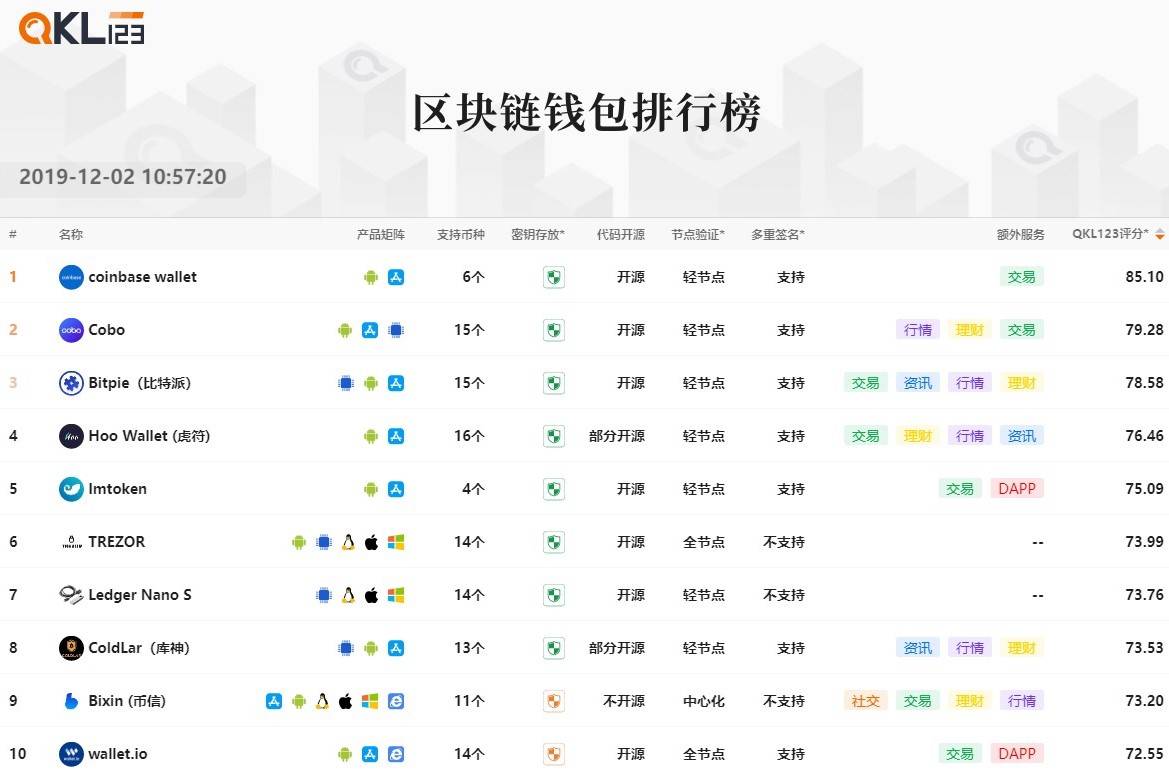Click Hoo Wallet 16个 coin count
Viewport: 1169px width, 779px height.
469,436
